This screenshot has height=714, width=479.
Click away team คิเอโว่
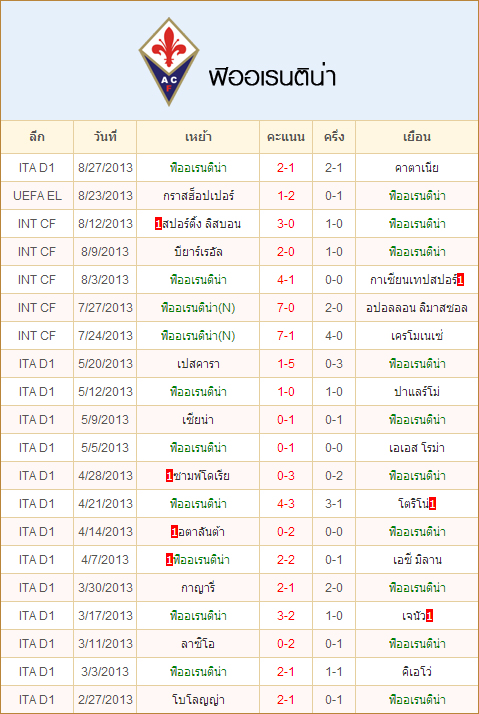[417, 672]
